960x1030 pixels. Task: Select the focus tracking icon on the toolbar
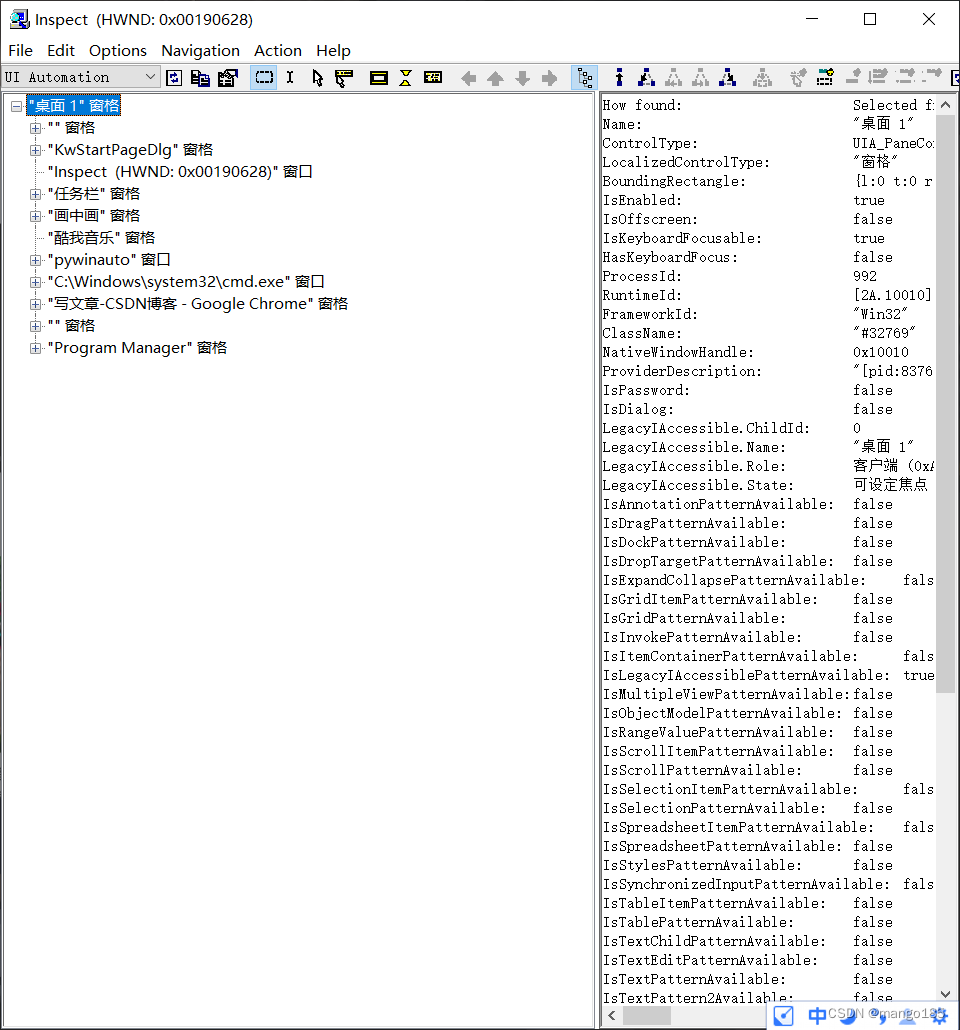pyautogui.click(x=341, y=77)
